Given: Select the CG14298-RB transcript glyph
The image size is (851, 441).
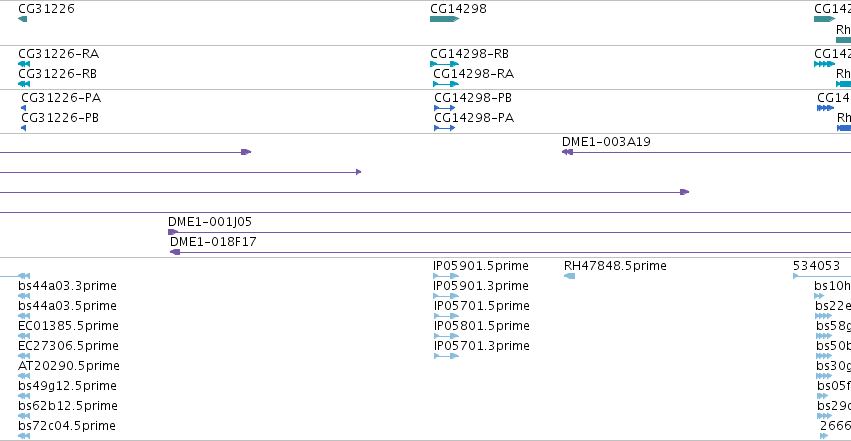Looking at the screenshot, I should [444, 64].
